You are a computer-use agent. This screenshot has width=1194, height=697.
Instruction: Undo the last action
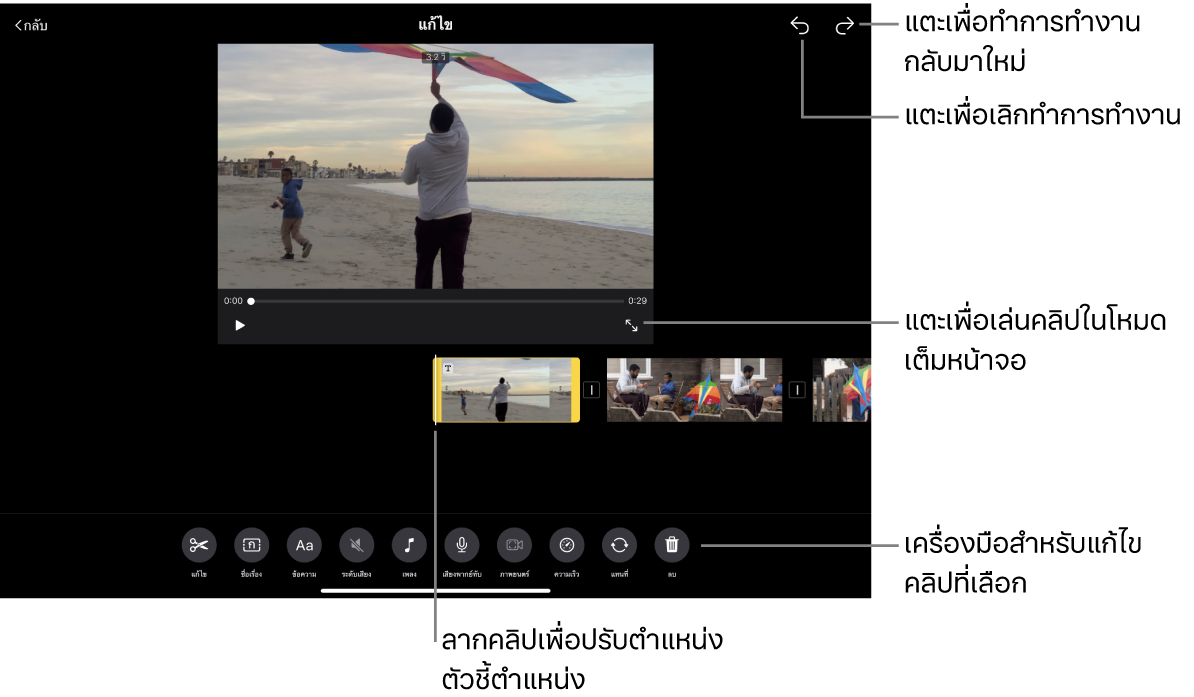[800, 26]
